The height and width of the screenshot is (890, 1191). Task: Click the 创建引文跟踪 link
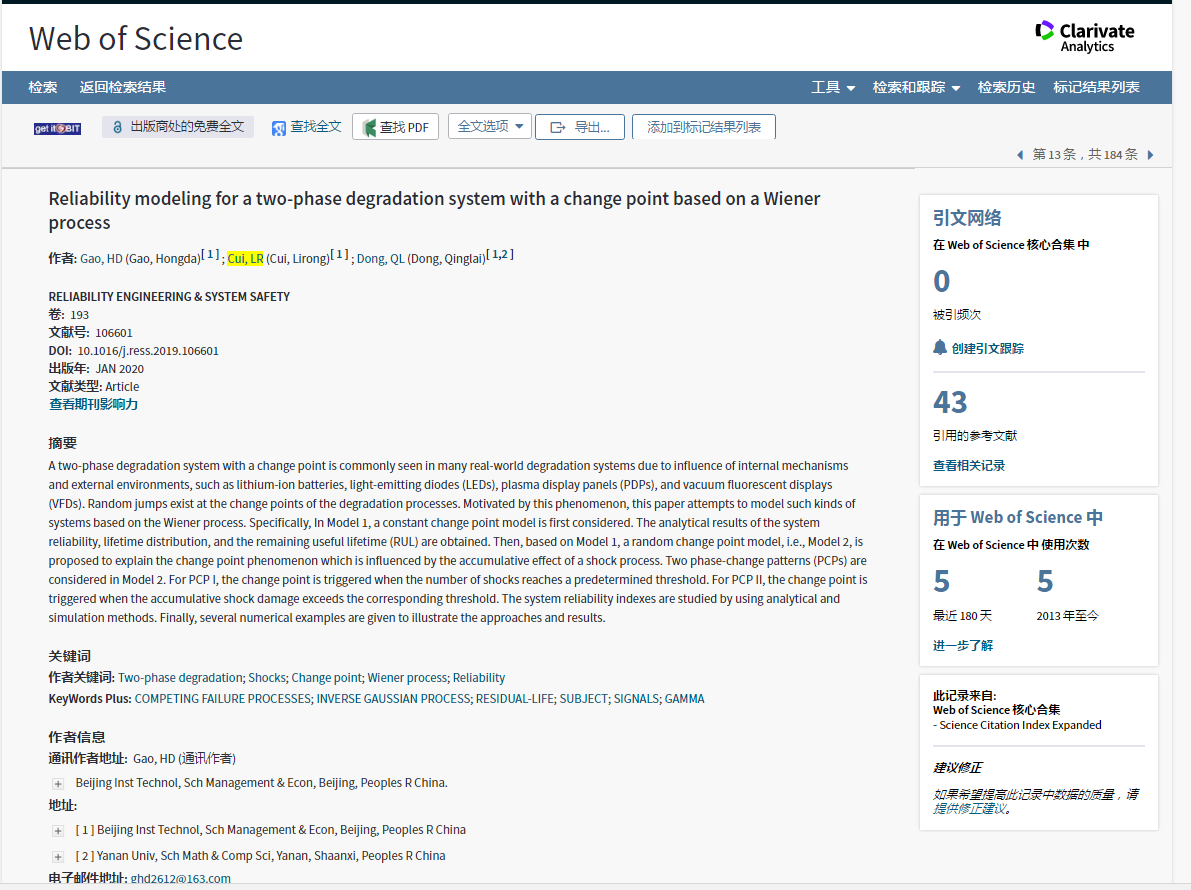[987, 349]
